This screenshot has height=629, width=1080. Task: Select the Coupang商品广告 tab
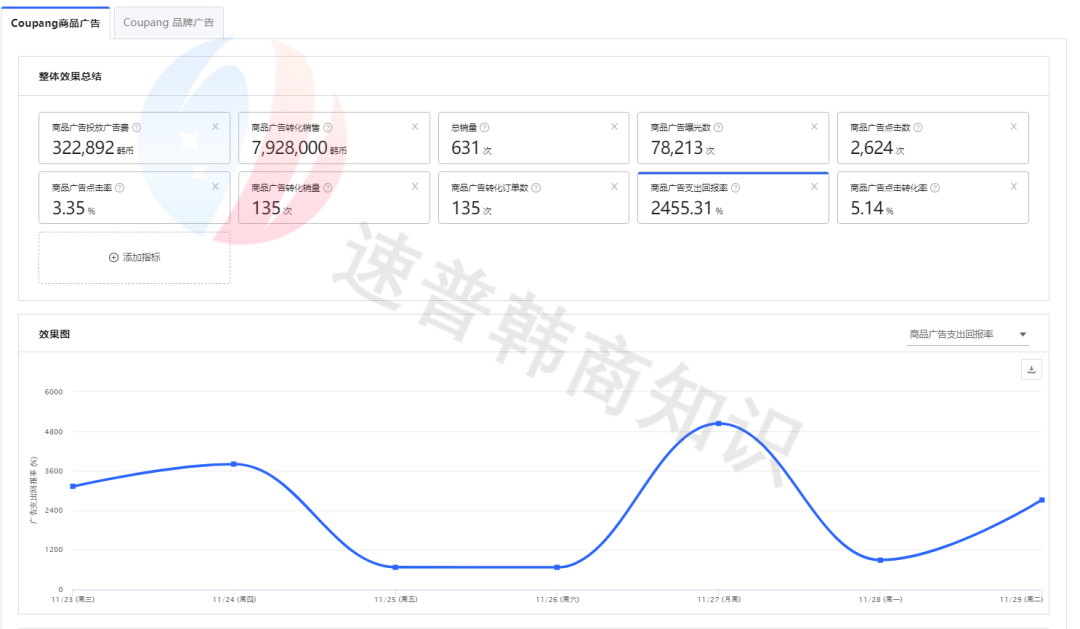coord(55,22)
